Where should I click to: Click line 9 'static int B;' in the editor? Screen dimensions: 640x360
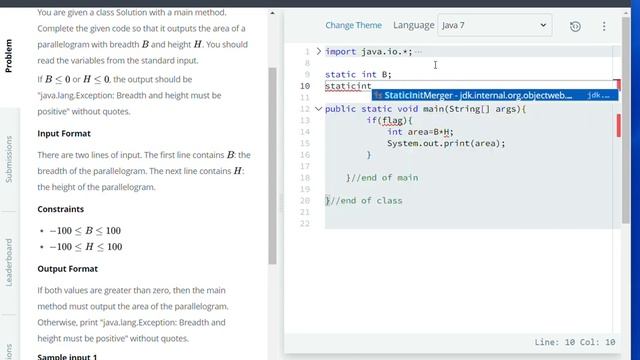click(358, 75)
